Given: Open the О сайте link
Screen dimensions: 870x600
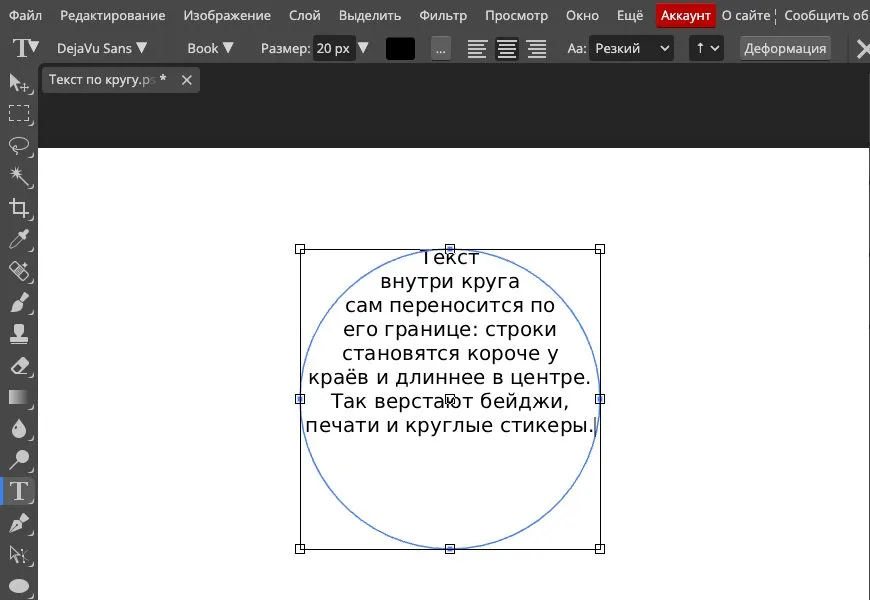Looking at the screenshot, I should [x=746, y=16].
